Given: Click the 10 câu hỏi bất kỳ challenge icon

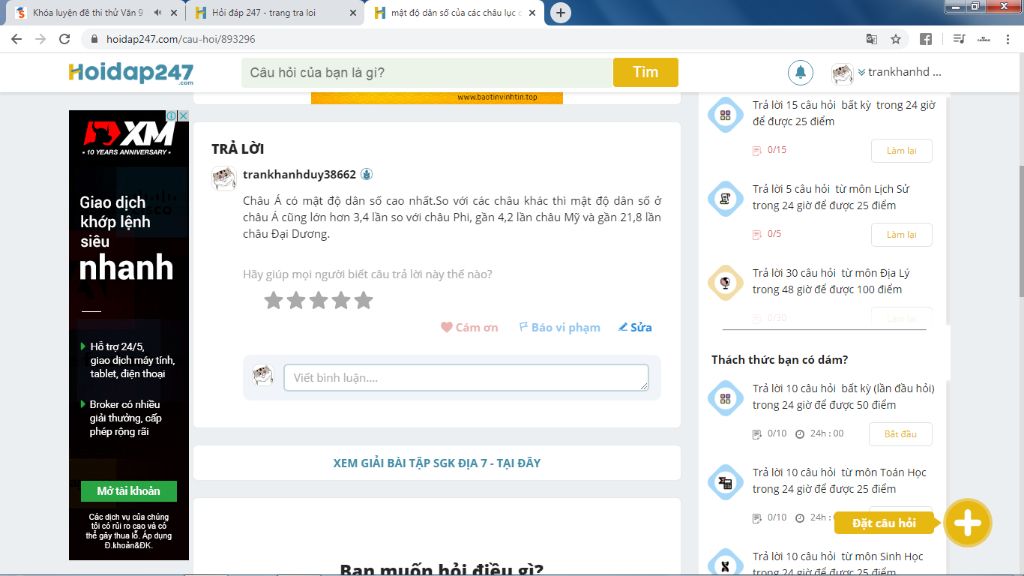Looking at the screenshot, I should point(725,398).
